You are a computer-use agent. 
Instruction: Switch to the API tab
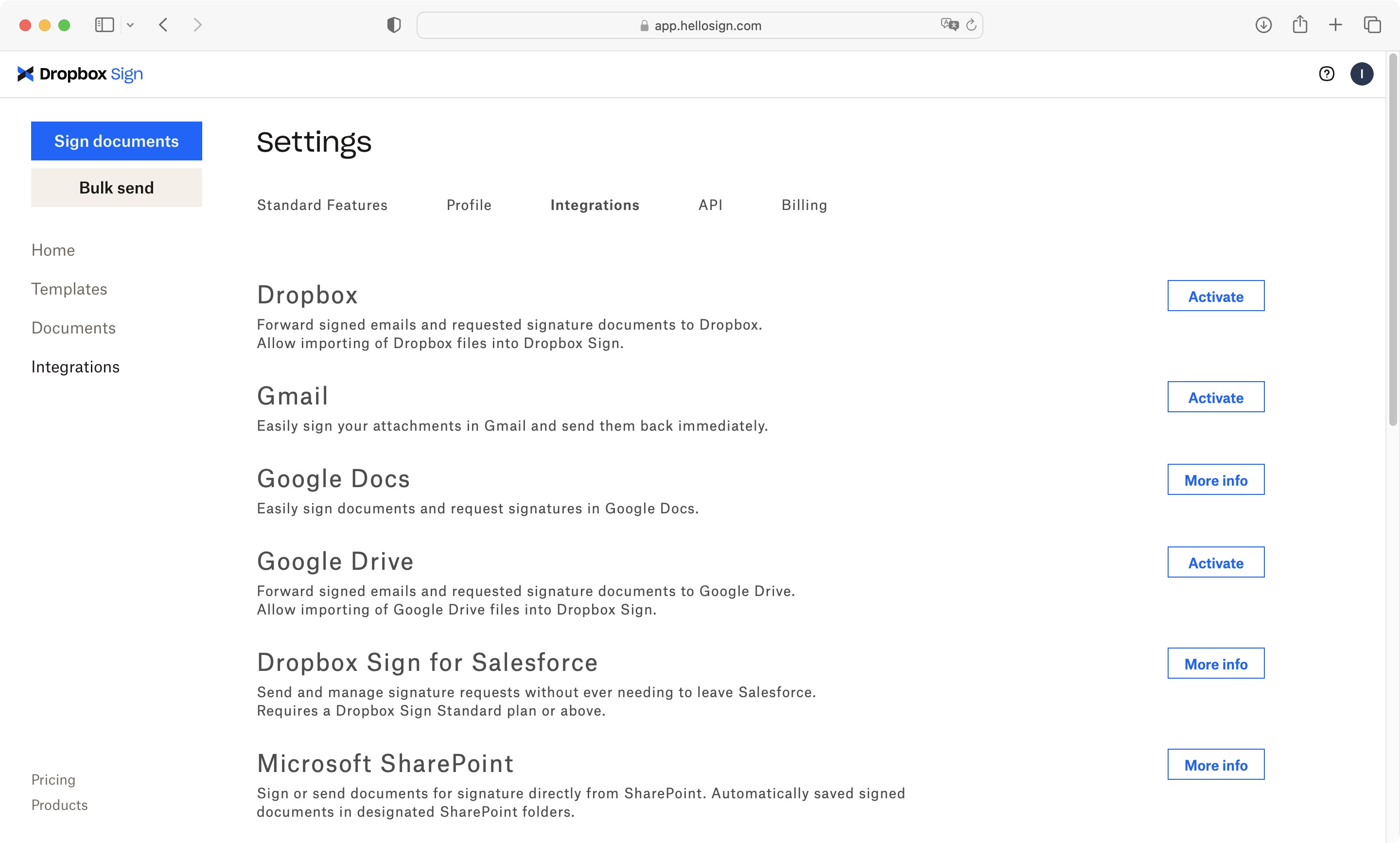pyautogui.click(x=710, y=205)
